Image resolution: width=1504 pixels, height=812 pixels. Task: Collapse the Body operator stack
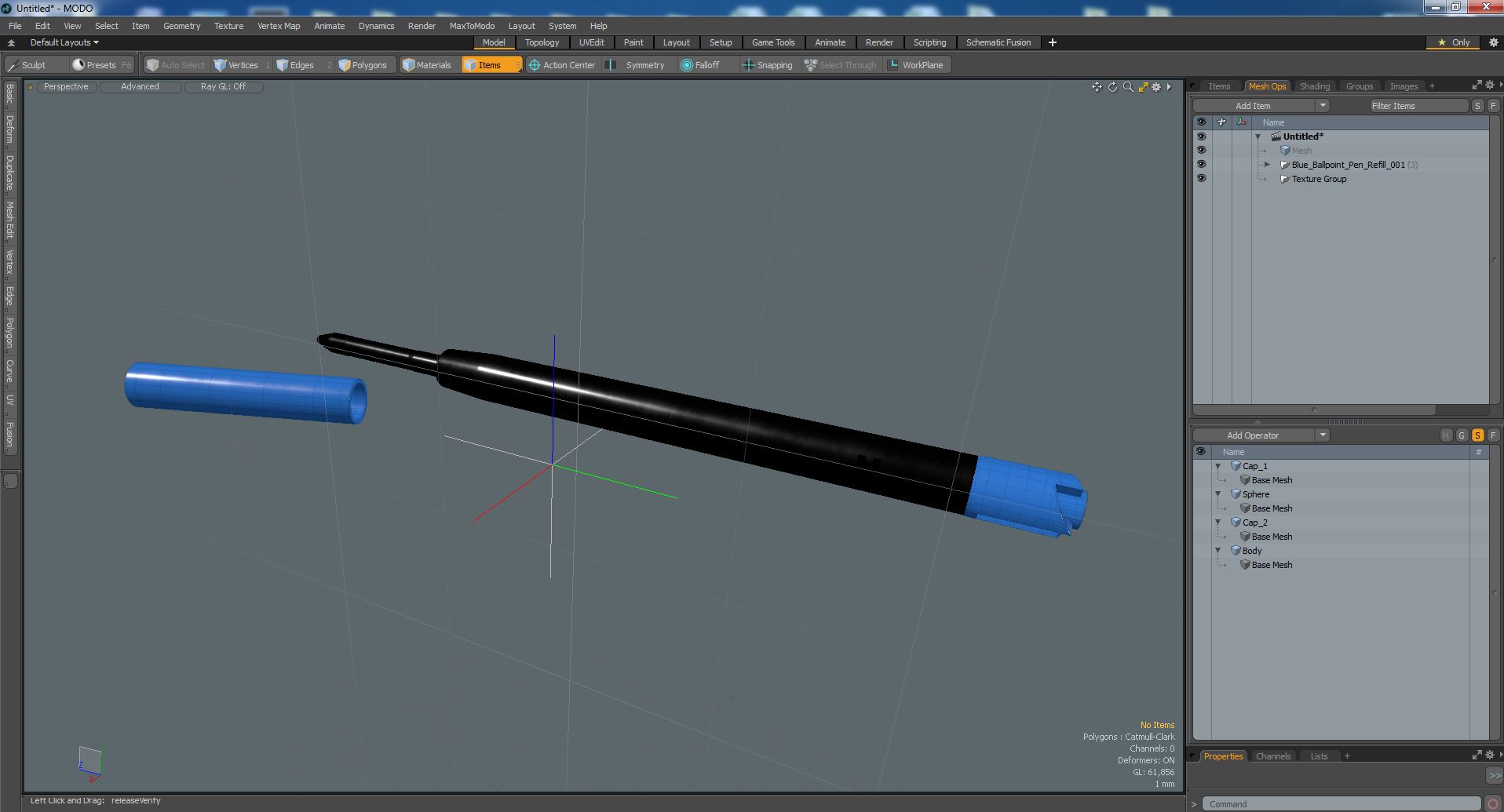(1218, 551)
